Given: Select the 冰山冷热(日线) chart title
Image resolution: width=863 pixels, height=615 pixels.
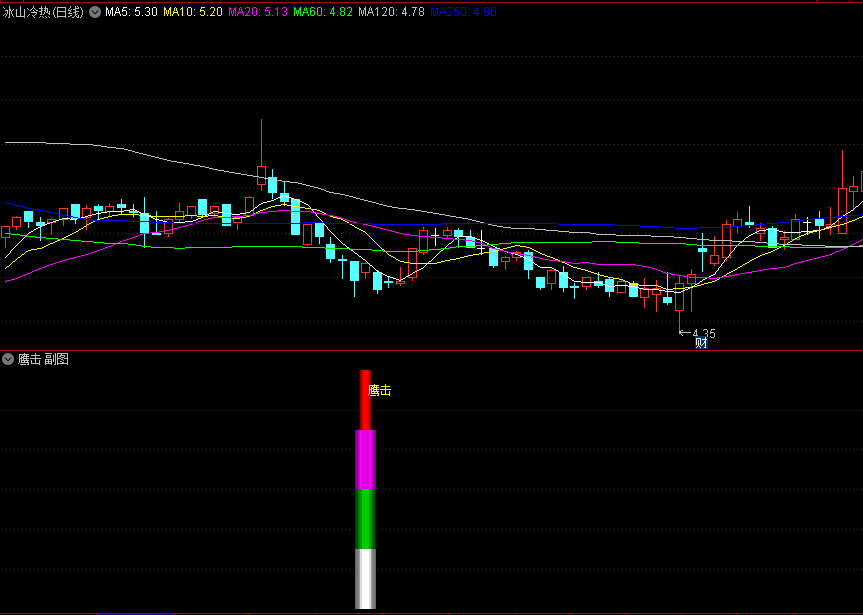Looking at the screenshot, I should 43,12.
